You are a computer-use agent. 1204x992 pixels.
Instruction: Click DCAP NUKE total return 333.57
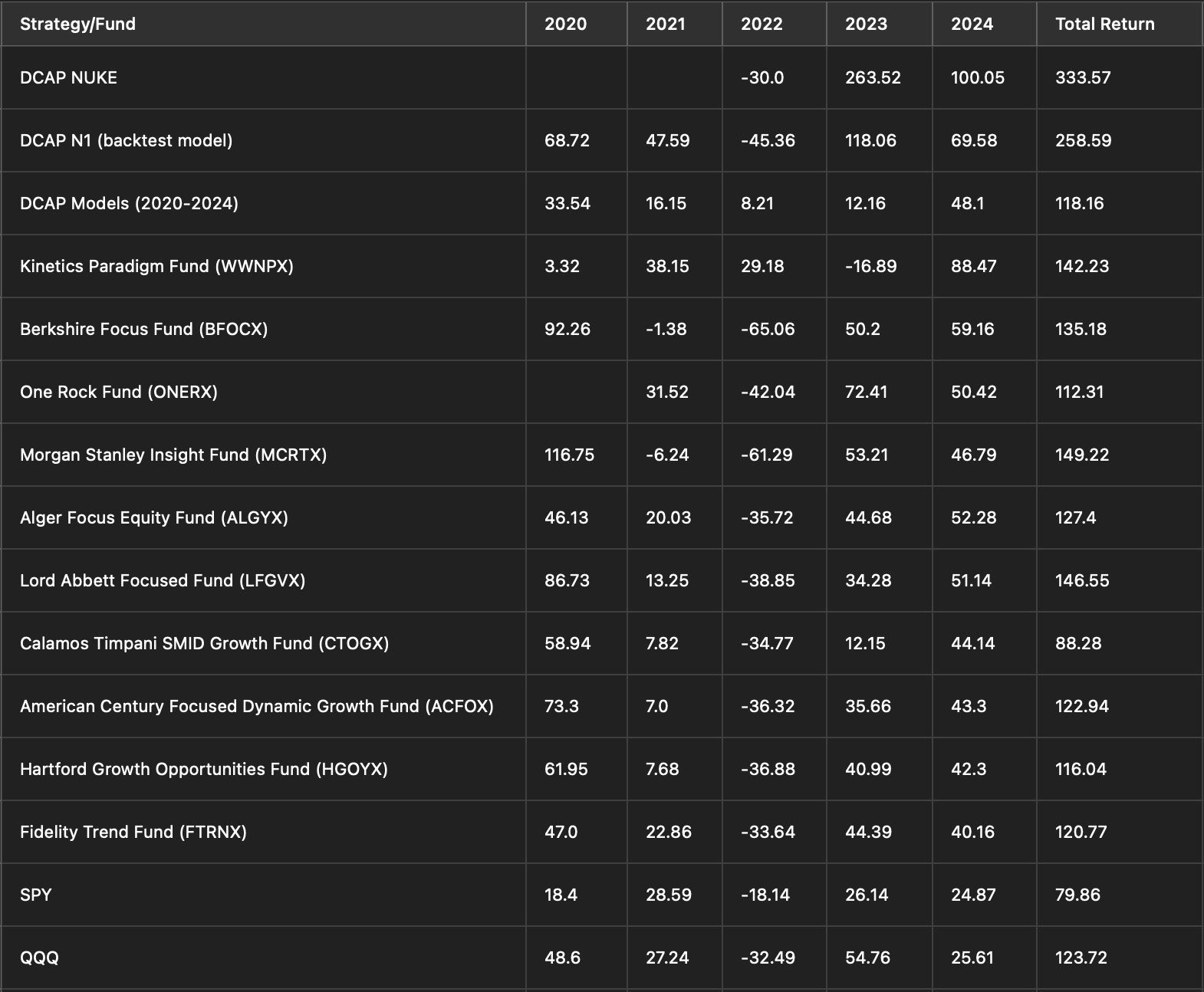pyautogui.click(x=1083, y=77)
